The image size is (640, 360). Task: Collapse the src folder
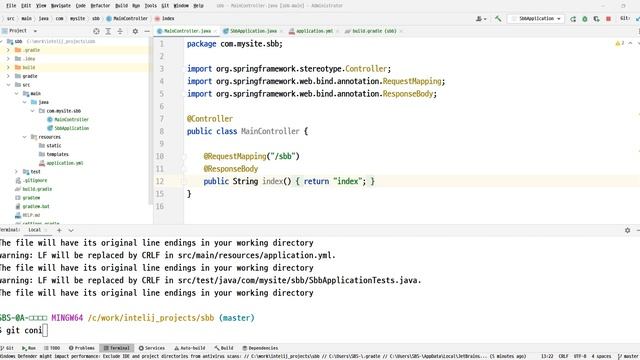click(x=8, y=85)
